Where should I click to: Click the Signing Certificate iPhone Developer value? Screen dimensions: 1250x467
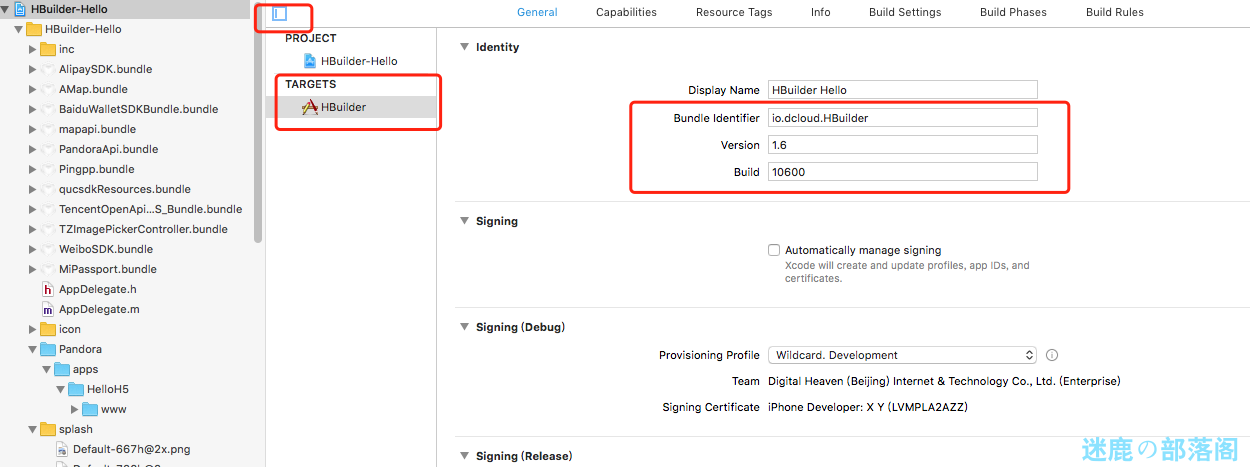pyautogui.click(x=867, y=407)
